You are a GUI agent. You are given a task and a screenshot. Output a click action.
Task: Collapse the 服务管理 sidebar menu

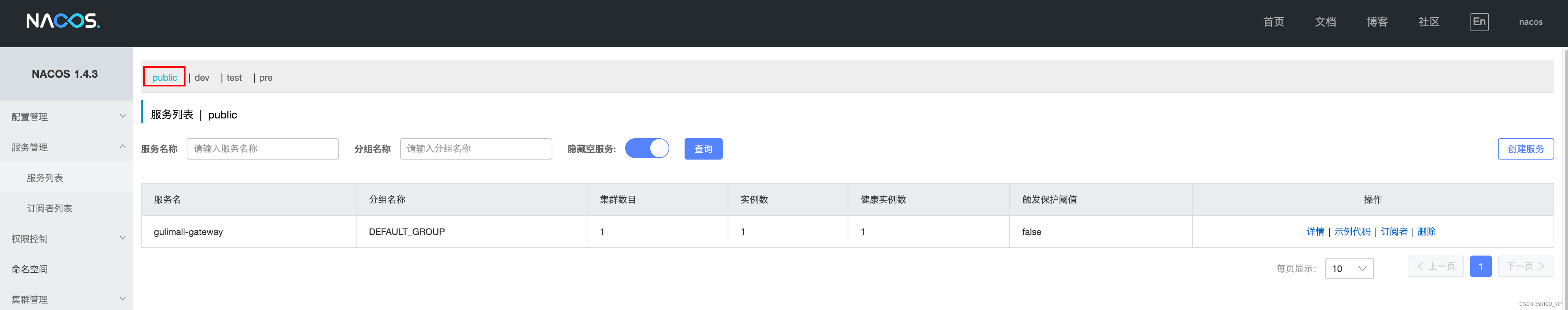click(x=66, y=147)
